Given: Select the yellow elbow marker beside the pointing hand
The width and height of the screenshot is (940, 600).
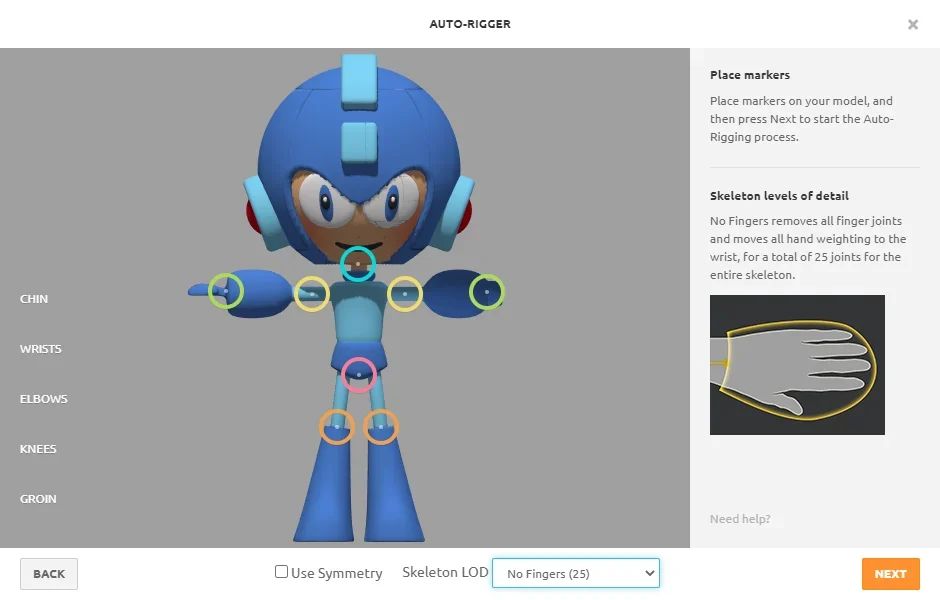Looking at the screenshot, I should coord(312,294).
